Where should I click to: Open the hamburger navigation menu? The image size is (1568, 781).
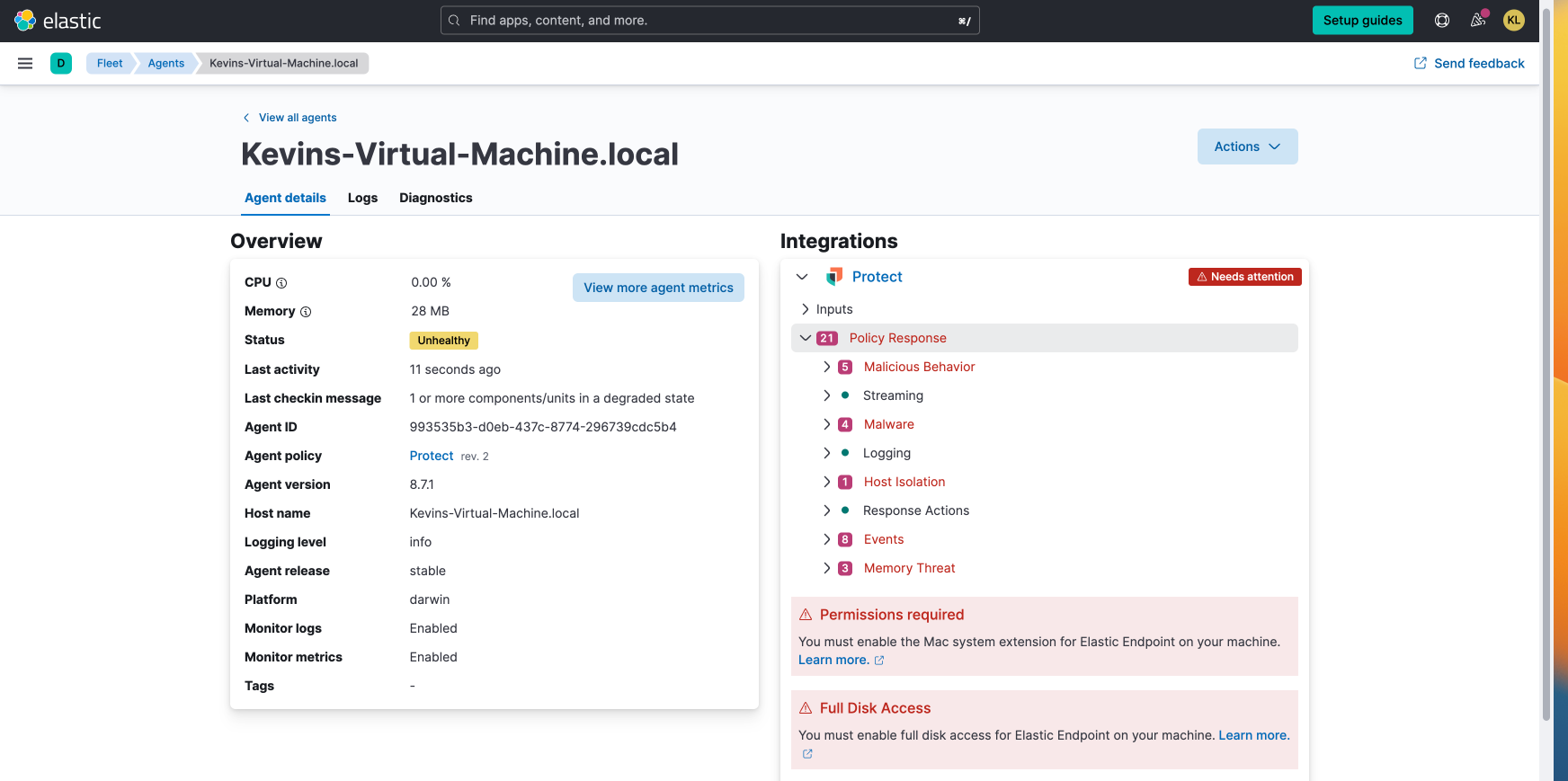pyautogui.click(x=25, y=63)
